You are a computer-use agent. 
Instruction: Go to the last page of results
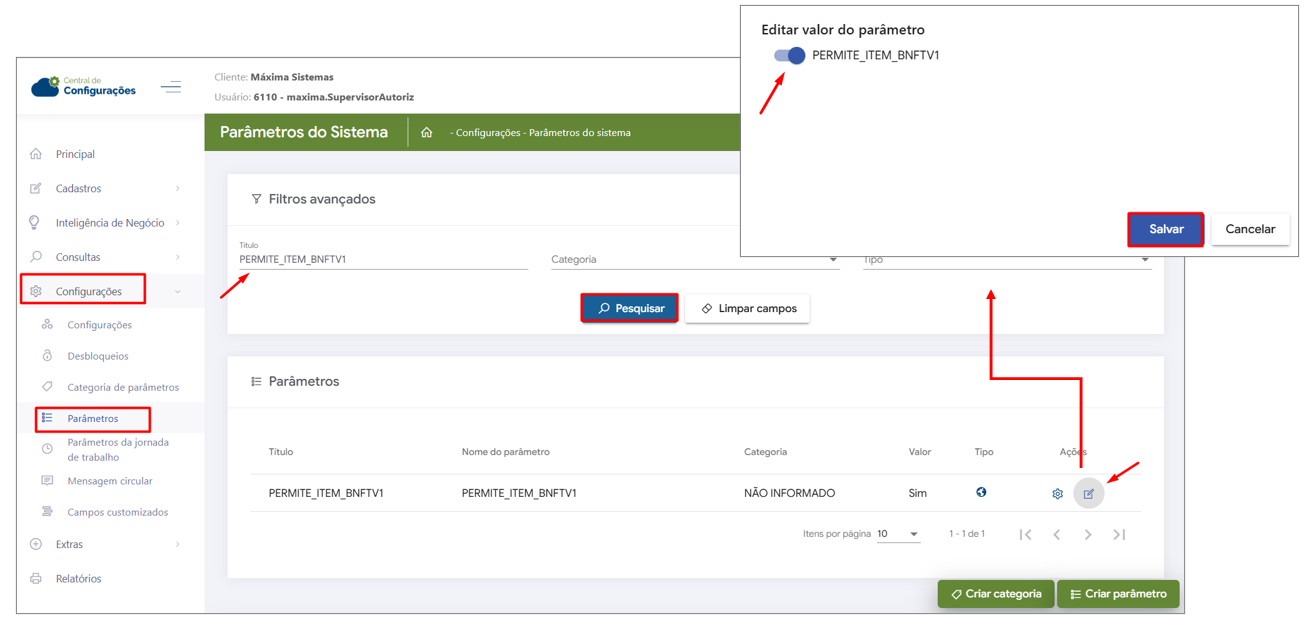tap(1119, 534)
